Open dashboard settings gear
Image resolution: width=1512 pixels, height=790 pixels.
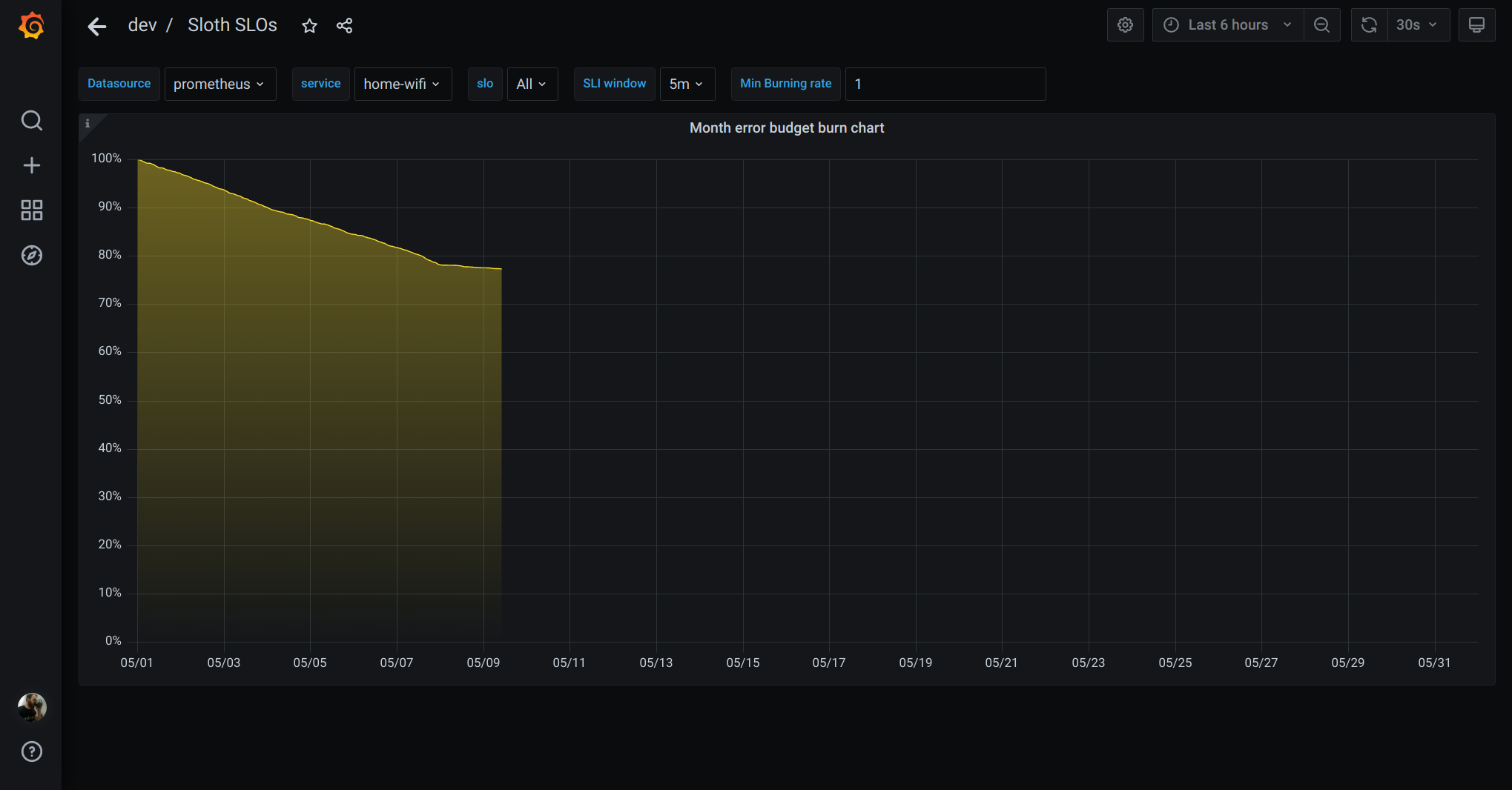point(1125,25)
